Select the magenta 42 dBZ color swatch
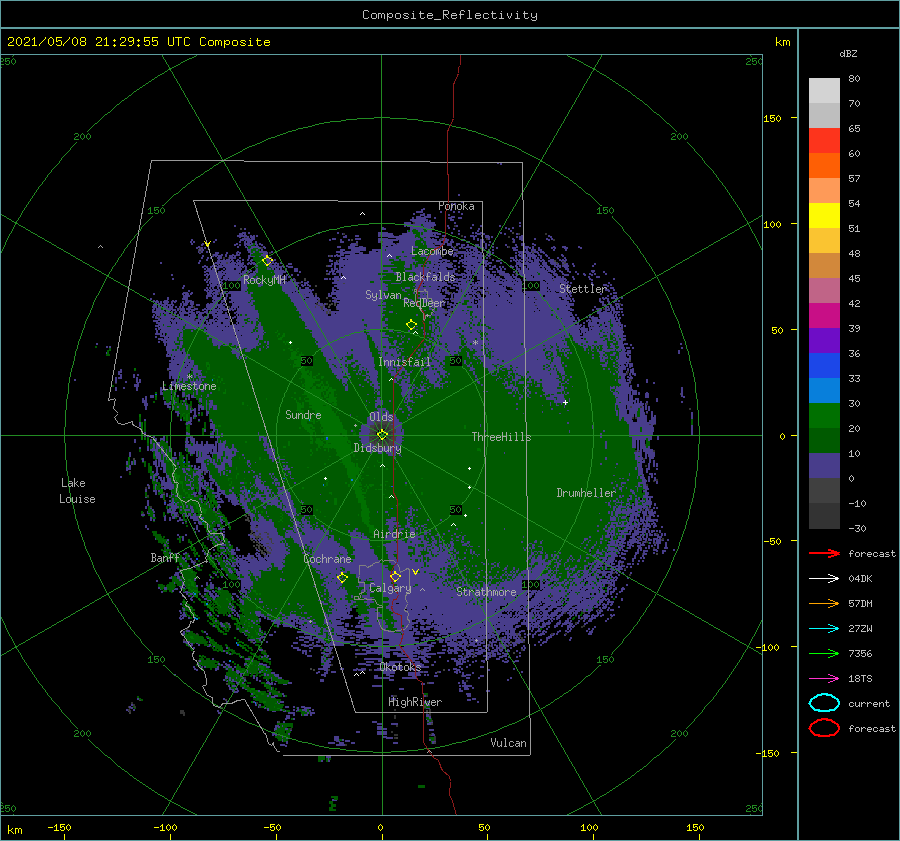 click(824, 315)
